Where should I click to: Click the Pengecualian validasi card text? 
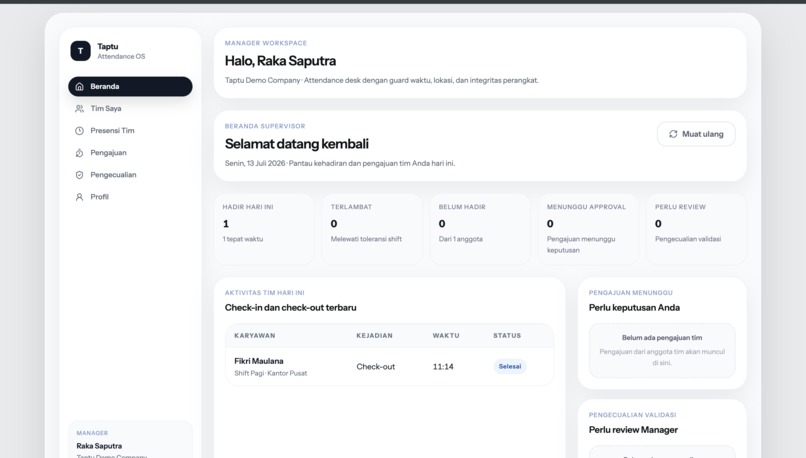click(x=688, y=239)
